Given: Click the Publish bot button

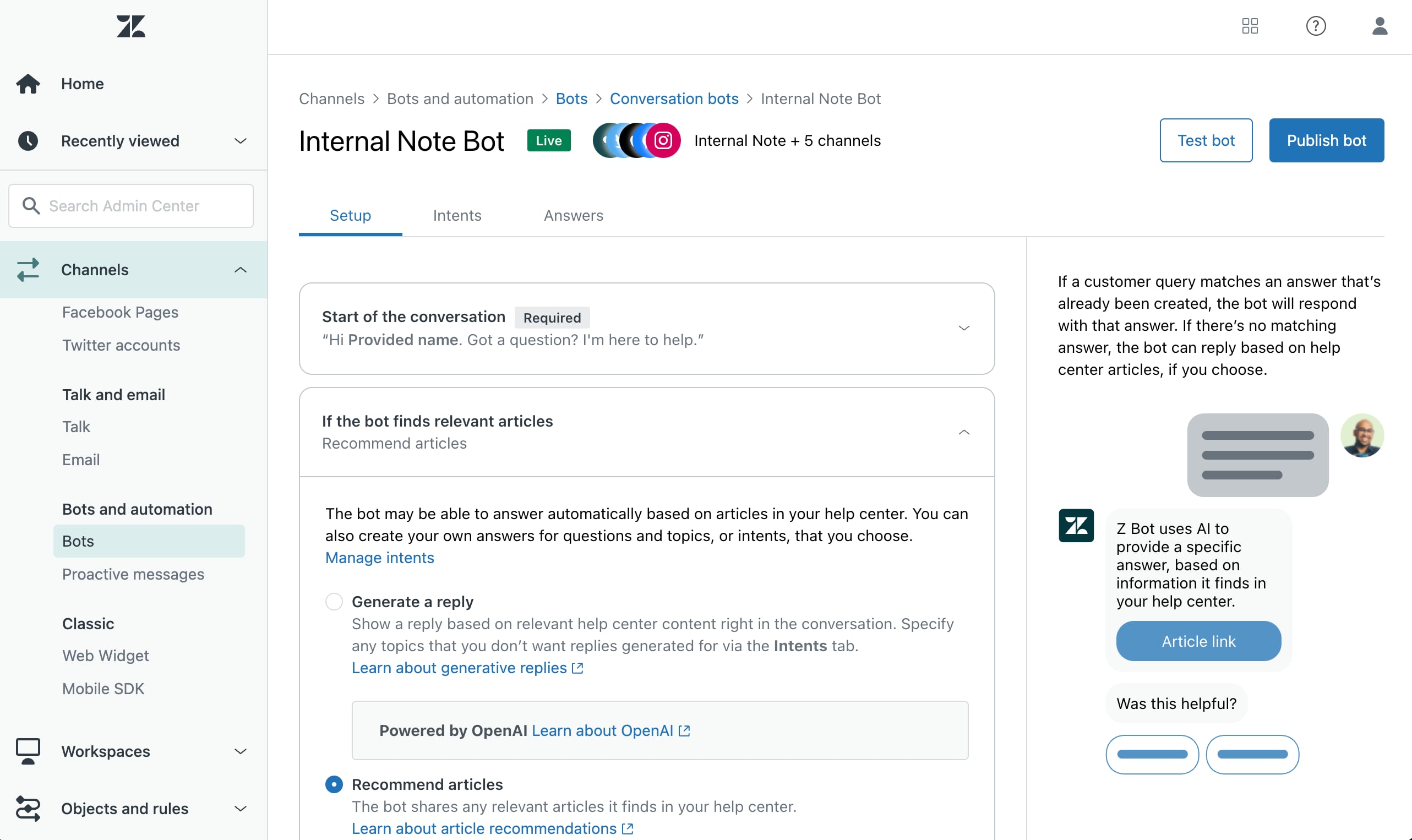Looking at the screenshot, I should (1326, 140).
